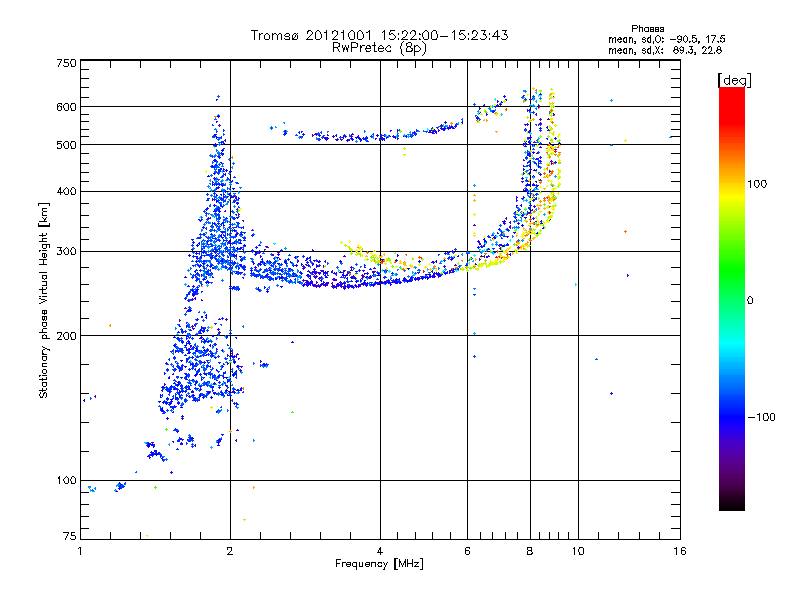Click the '6' x-axis tick label
800x600 pixels.
[467, 551]
